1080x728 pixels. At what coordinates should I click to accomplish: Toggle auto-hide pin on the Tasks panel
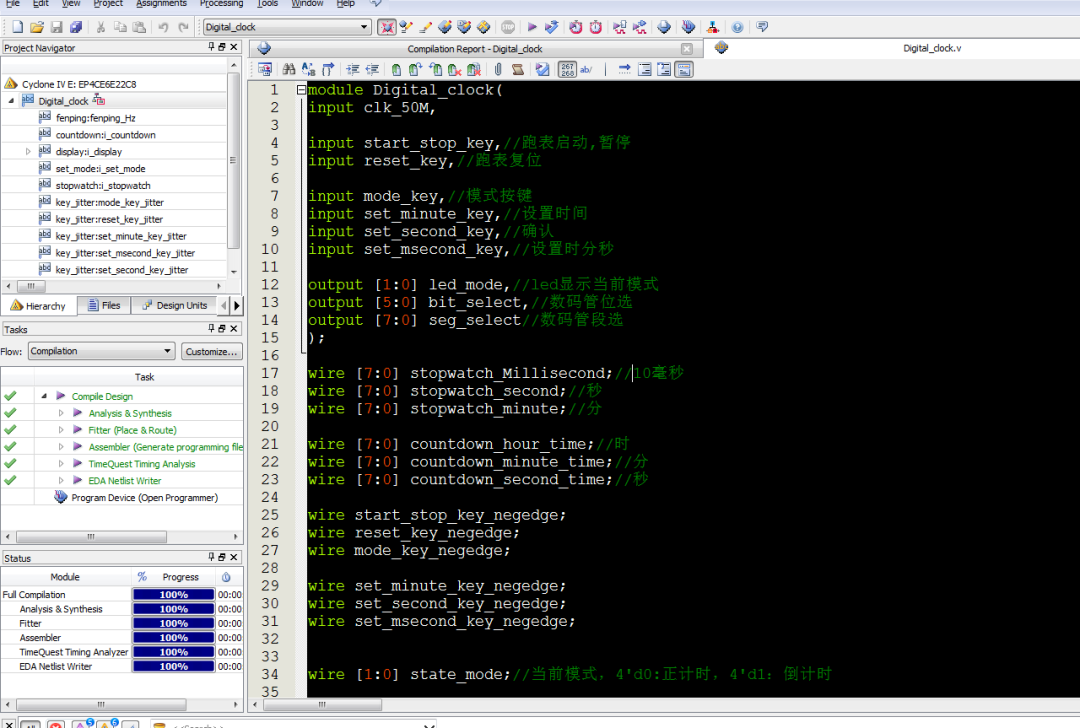tap(211, 329)
